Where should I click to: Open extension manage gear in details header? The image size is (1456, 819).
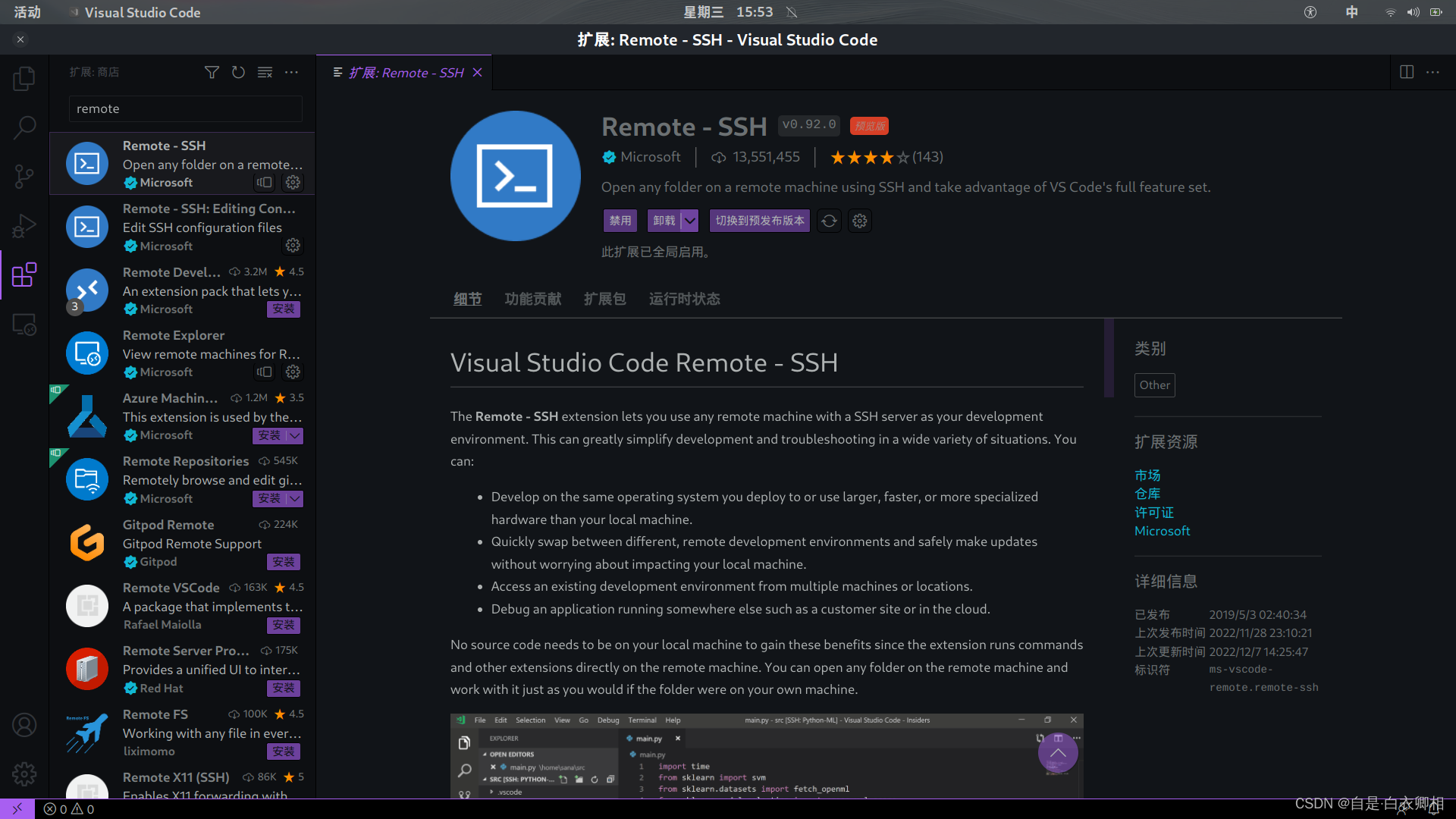click(x=859, y=221)
